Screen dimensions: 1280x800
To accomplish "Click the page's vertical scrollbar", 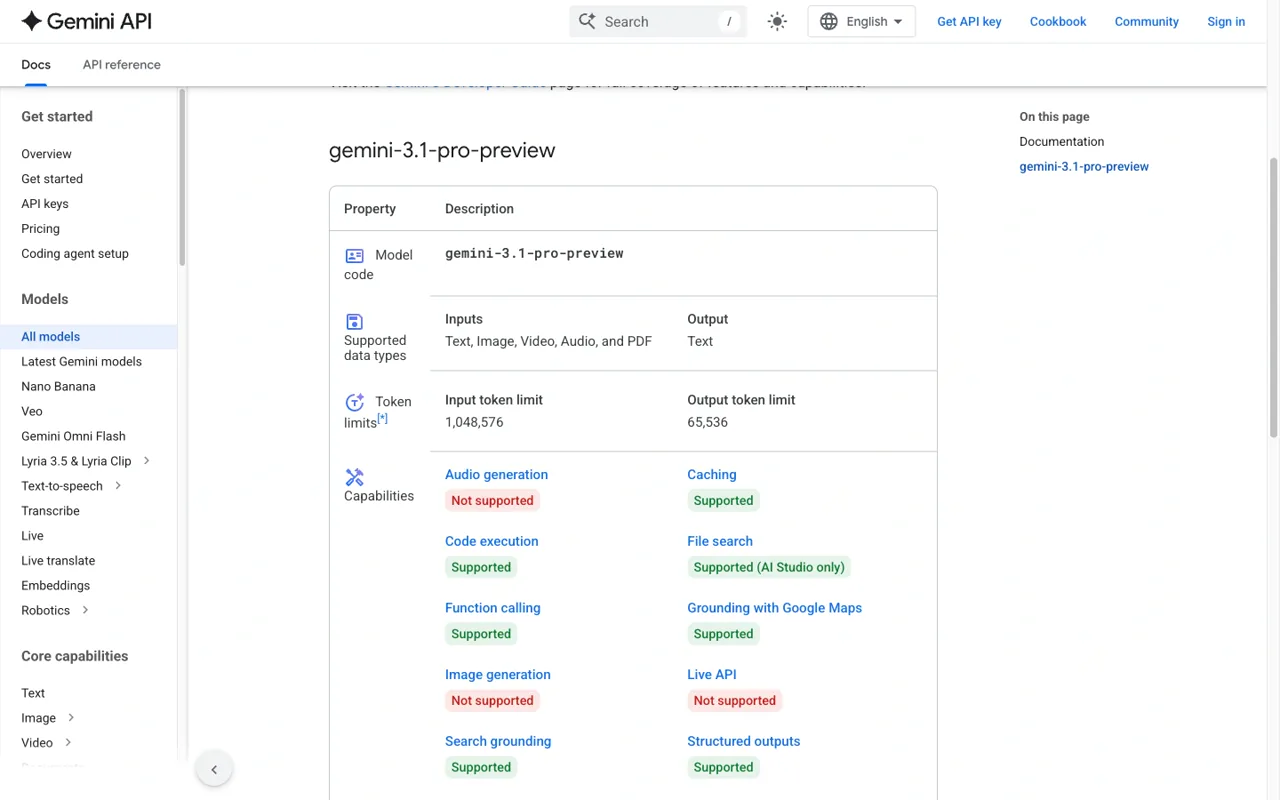I will point(1274,297).
